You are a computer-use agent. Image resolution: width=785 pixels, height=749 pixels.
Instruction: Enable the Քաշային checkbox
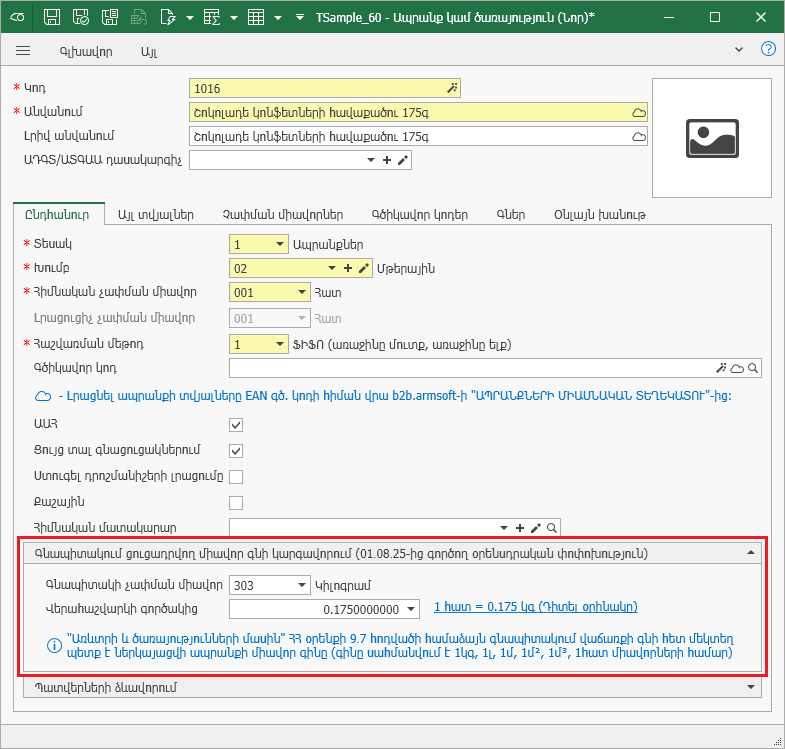point(236,502)
